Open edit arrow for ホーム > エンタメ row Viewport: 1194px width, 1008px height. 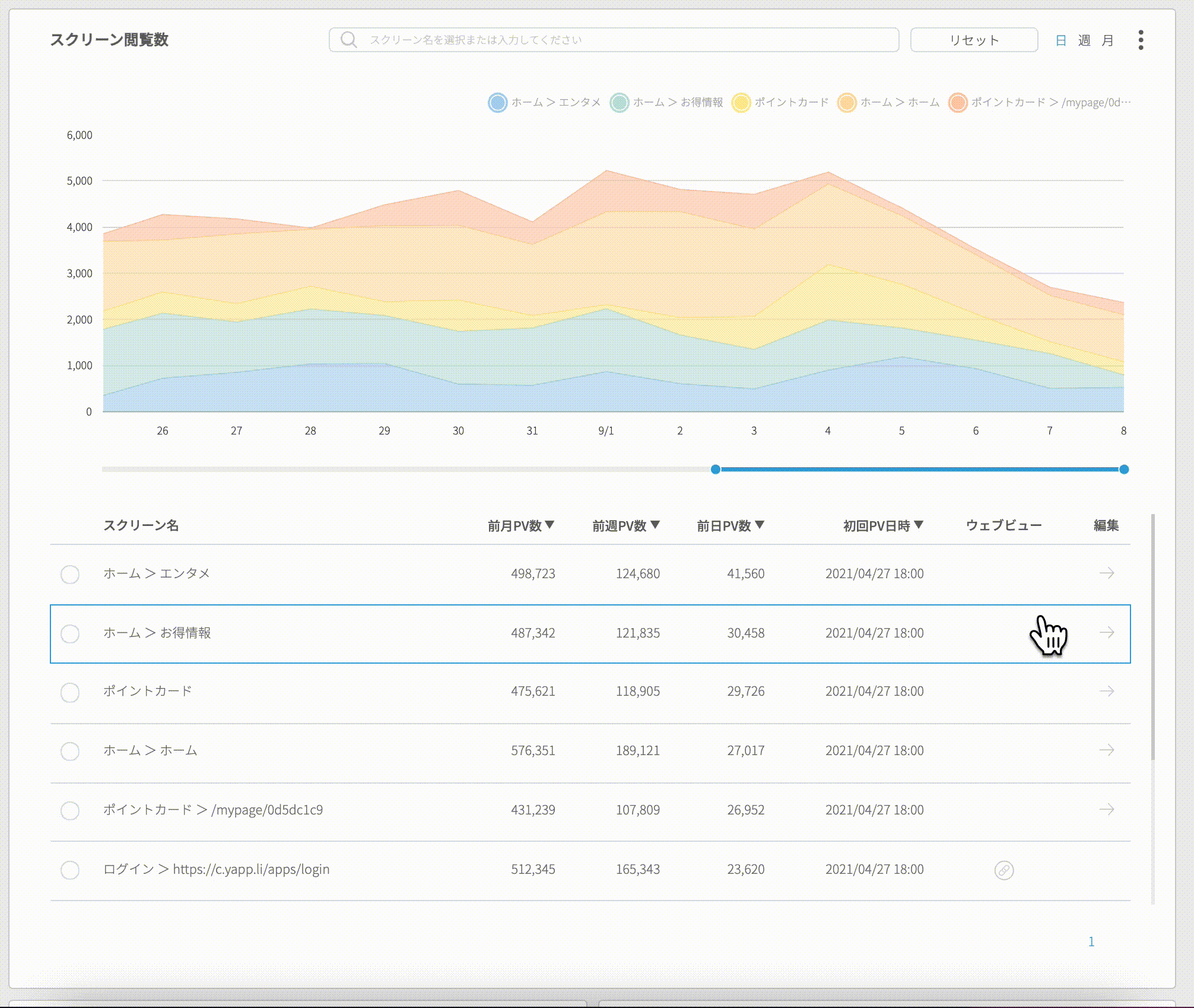coord(1106,573)
